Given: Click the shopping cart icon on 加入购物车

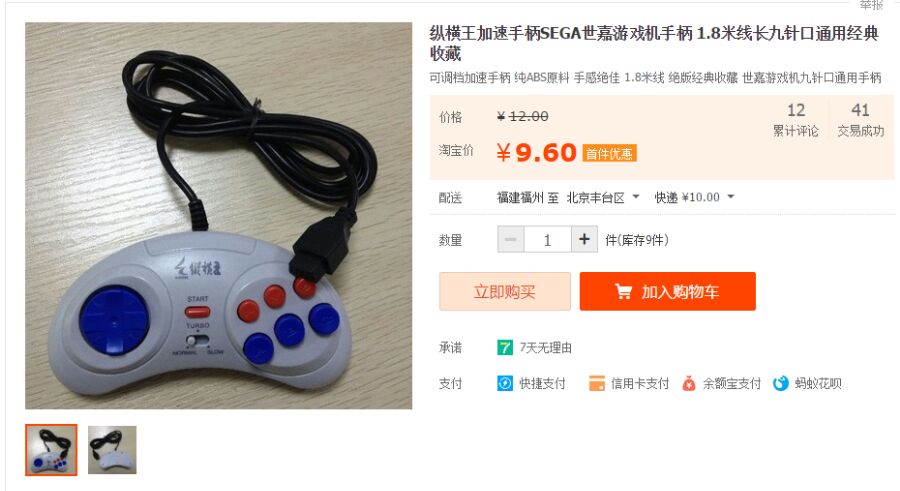Looking at the screenshot, I should 623,291.
